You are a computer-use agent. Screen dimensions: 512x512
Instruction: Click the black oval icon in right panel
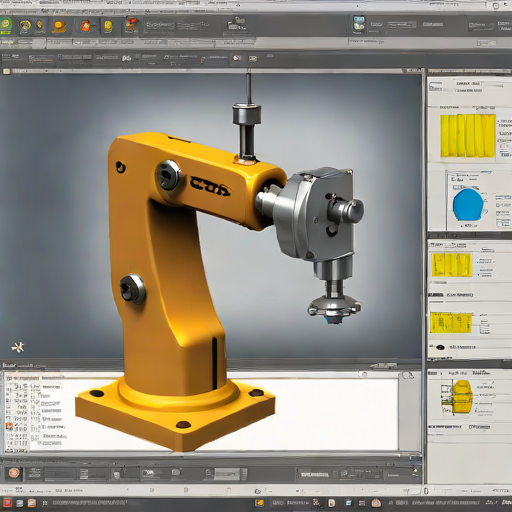pos(440,347)
